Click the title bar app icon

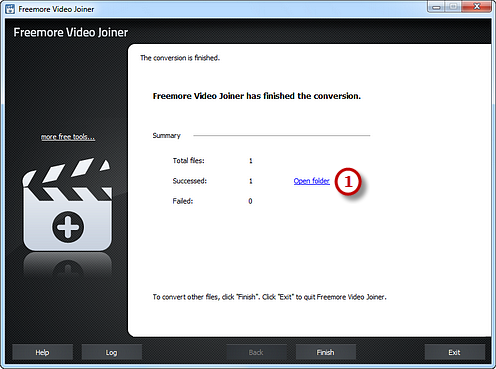pyautogui.click(x=10, y=9)
